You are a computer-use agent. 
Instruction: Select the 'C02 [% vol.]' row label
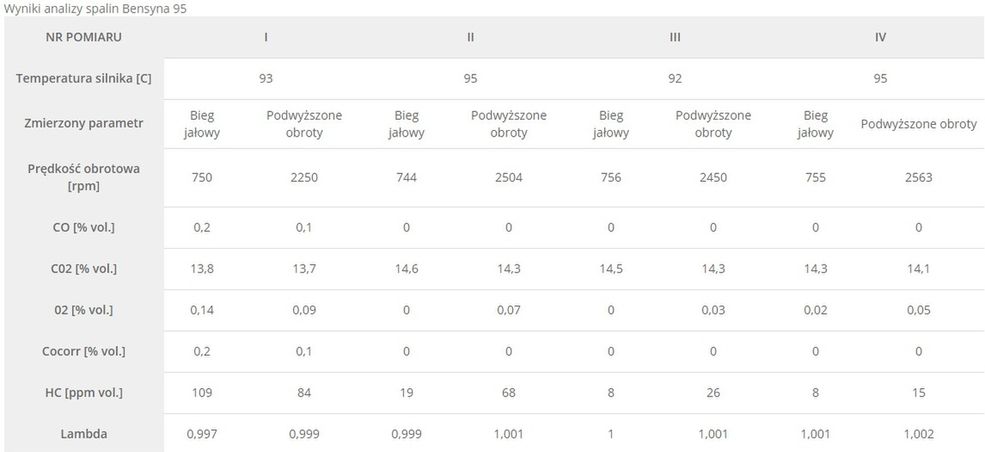point(84,269)
